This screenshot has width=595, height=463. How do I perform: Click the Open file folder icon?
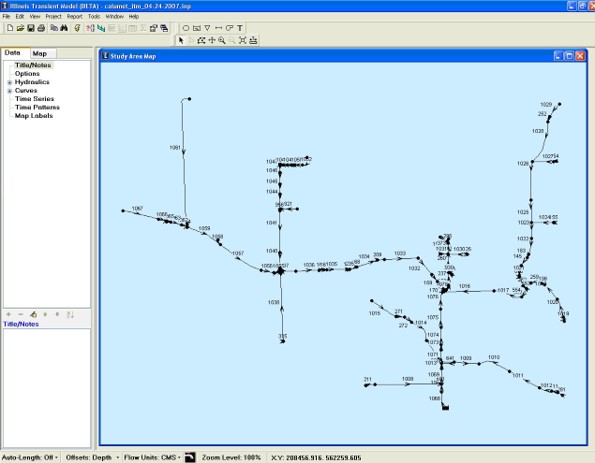coord(20,28)
